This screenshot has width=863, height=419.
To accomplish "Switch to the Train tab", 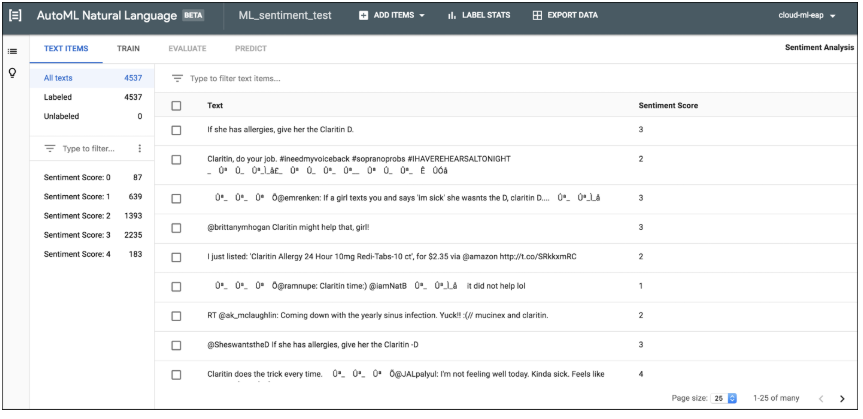I will click(x=128, y=48).
